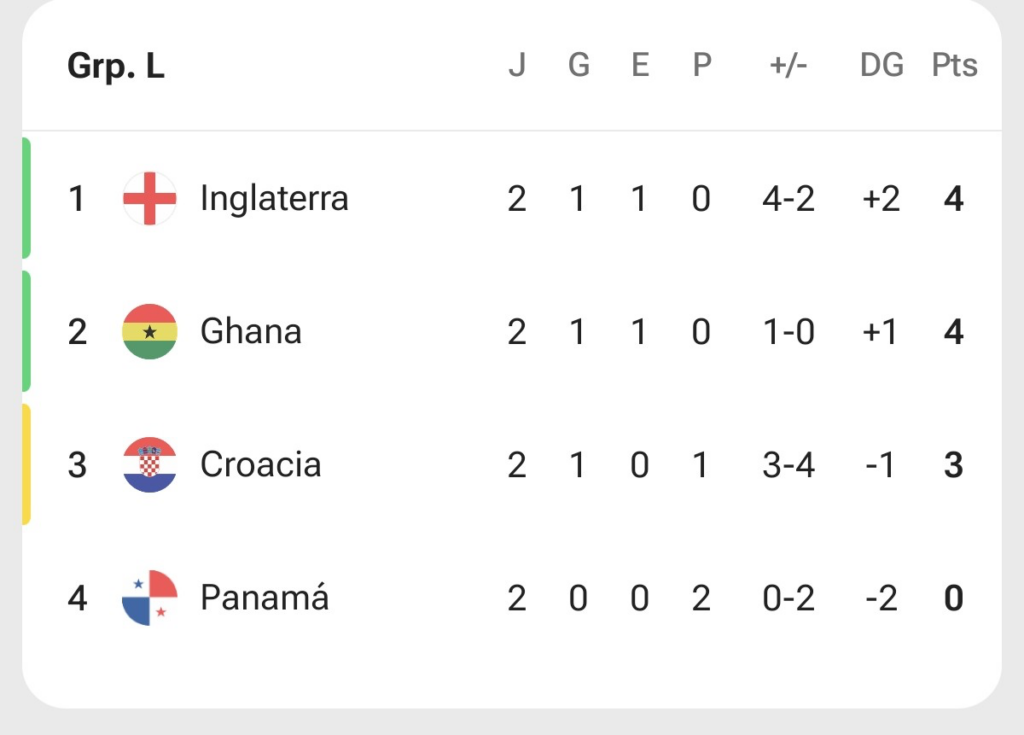Click the green qualification marker beside Inglaterra
This screenshot has width=1024, height=735.
point(26,198)
